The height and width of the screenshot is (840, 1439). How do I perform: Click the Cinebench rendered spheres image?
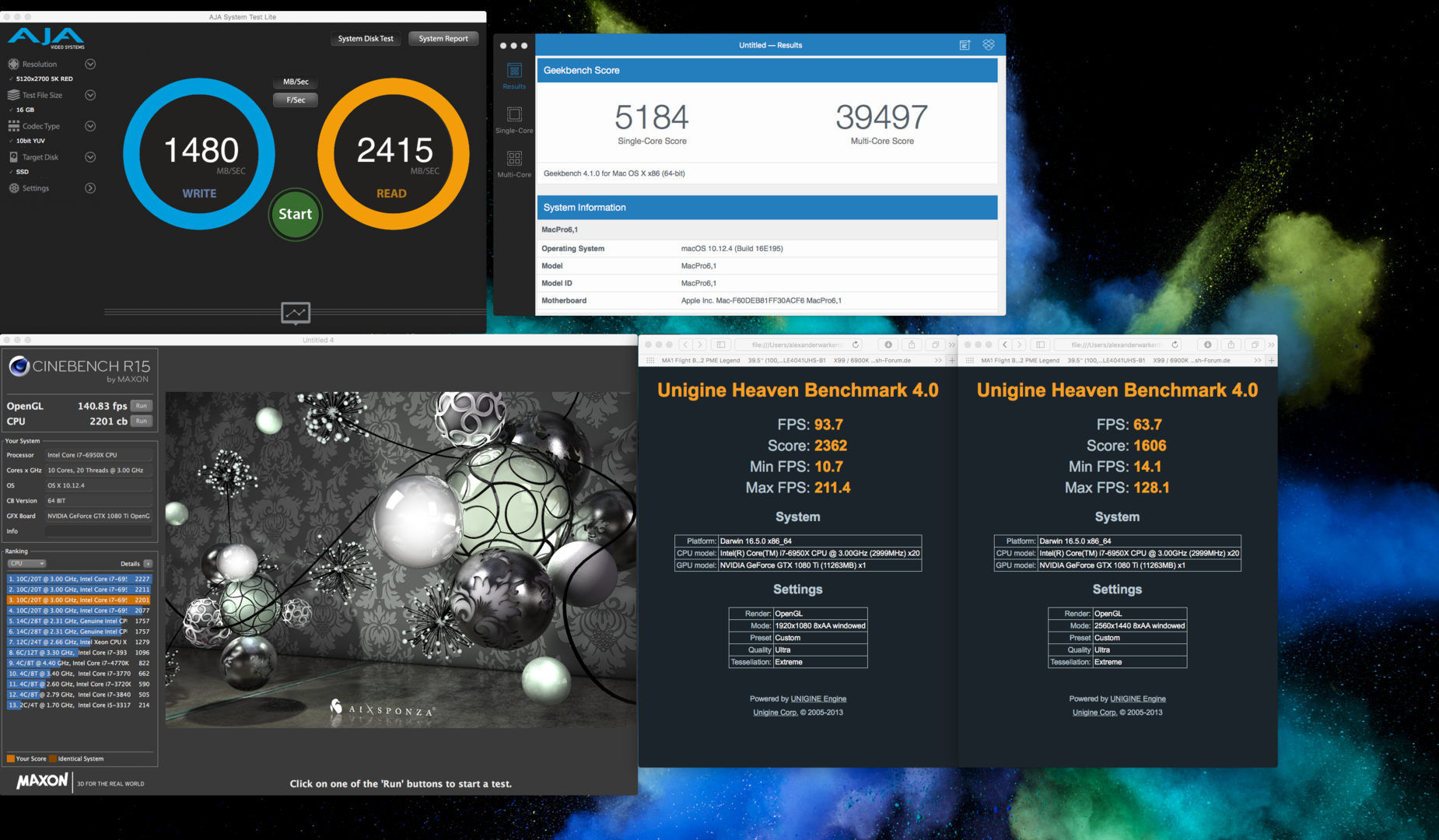(401, 560)
